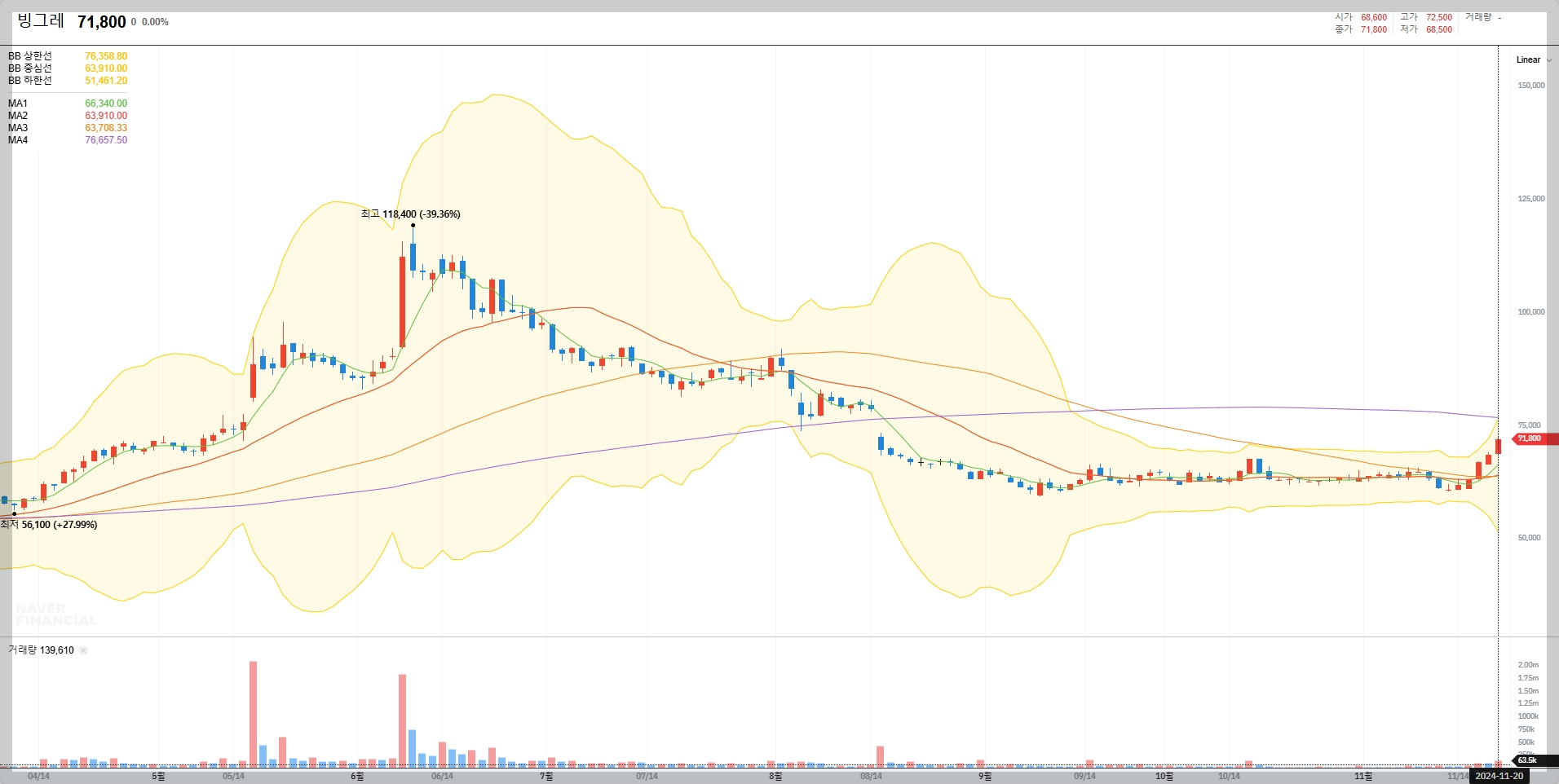Click the 10월 month axis label
Image resolution: width=1559 pixels, height=784 pixels.
click(1164, 777)
